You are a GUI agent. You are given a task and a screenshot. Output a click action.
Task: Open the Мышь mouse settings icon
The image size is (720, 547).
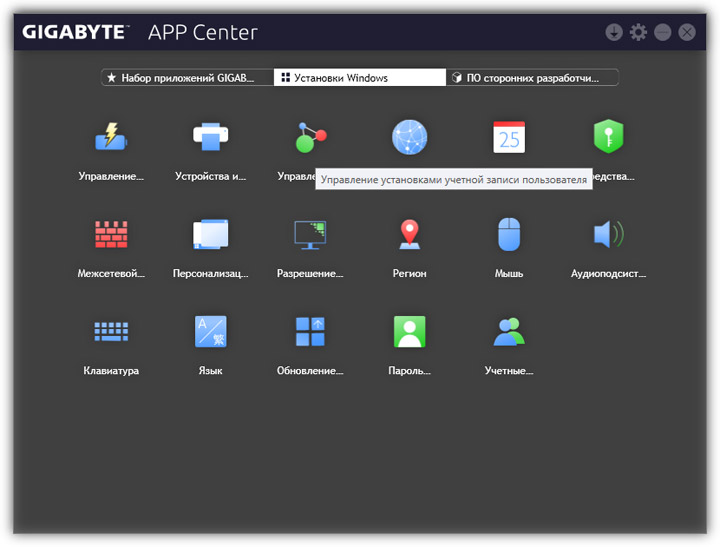pos(509,234)
